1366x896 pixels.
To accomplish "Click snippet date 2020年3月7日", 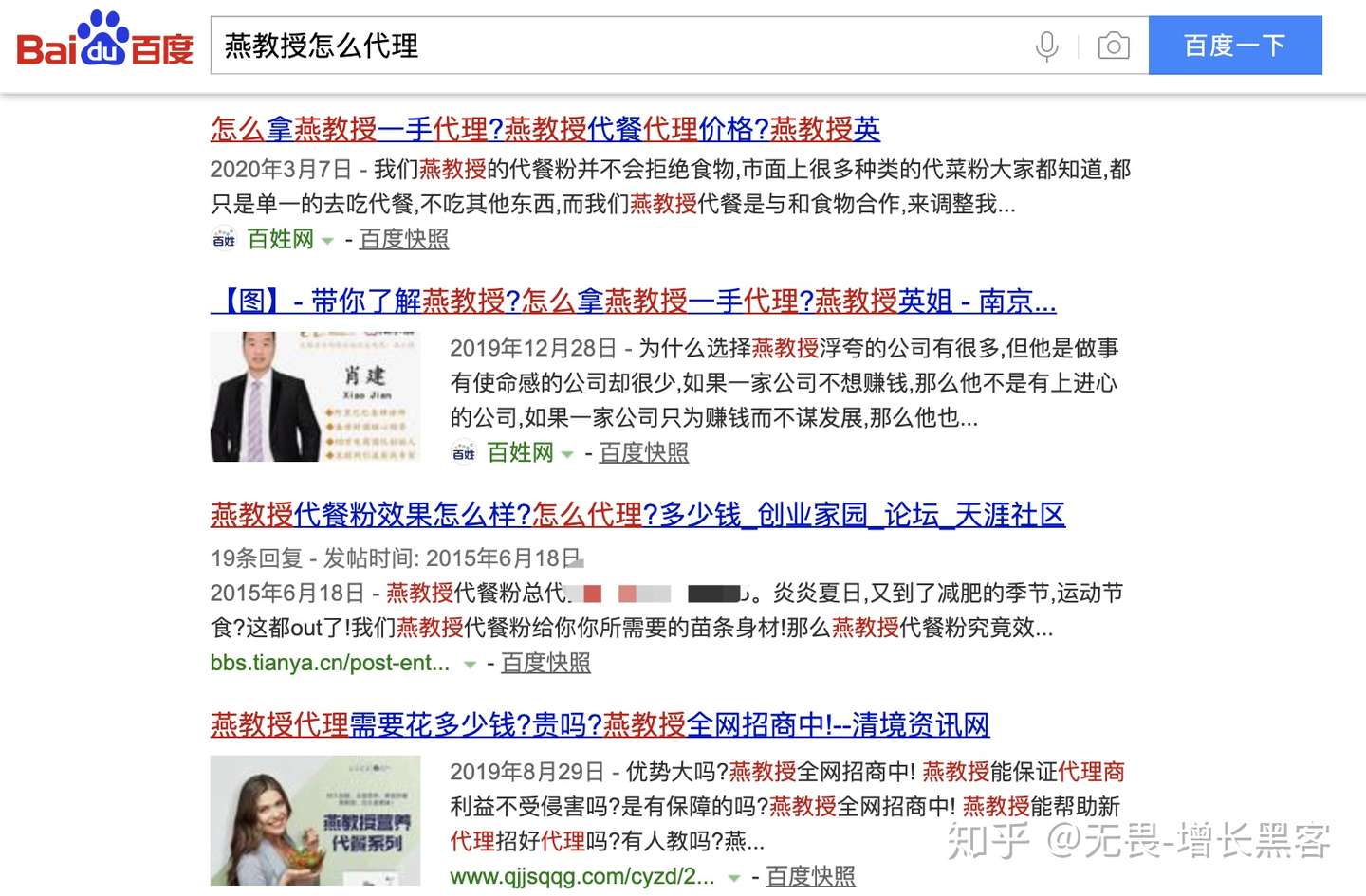I will 281,169.
